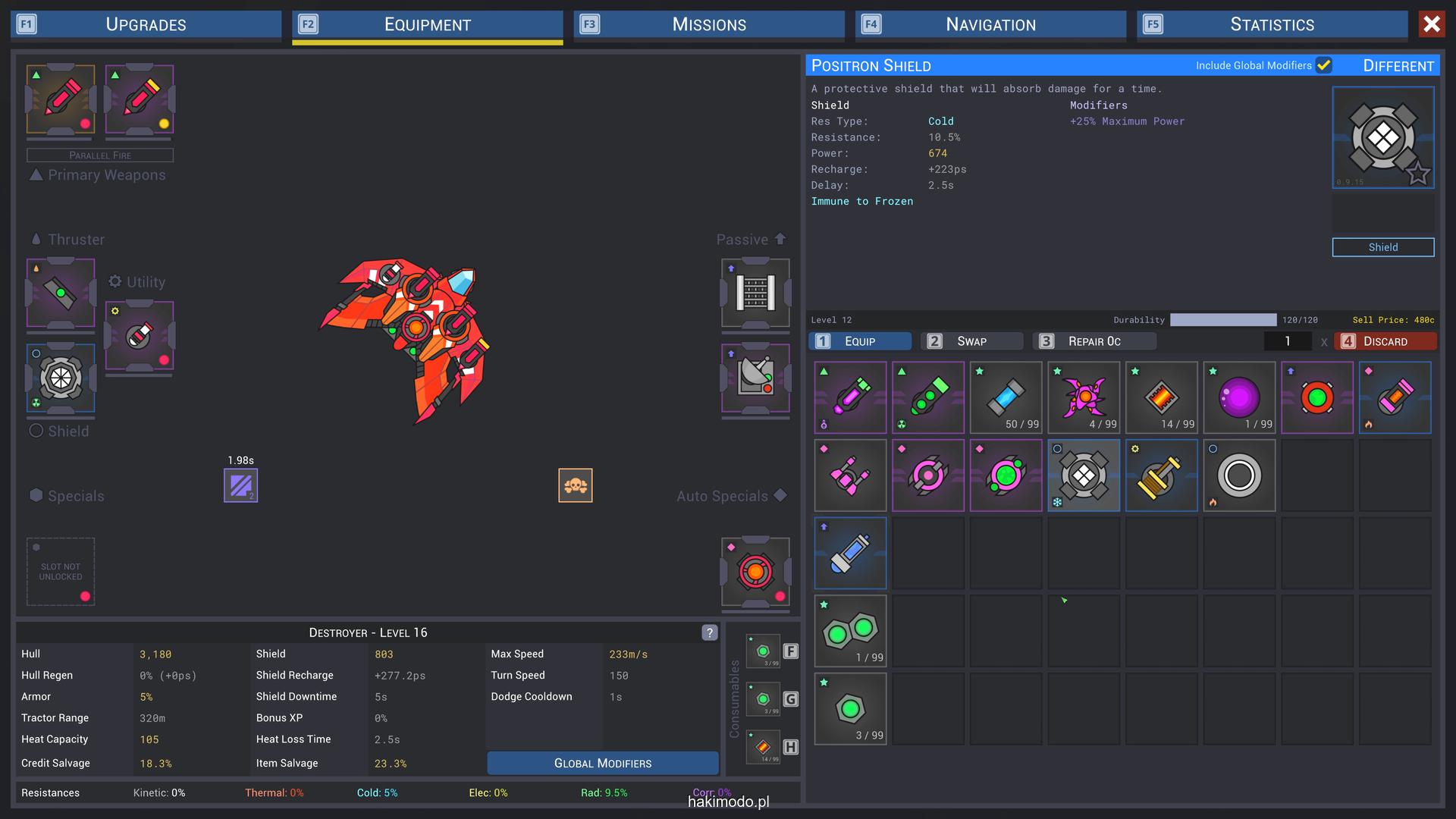Image resolution: width=1456 pixels, height=819 pixels.
Task: Select the radar dish passive slot
Action: pyautogui.click(x=755, y=378)
